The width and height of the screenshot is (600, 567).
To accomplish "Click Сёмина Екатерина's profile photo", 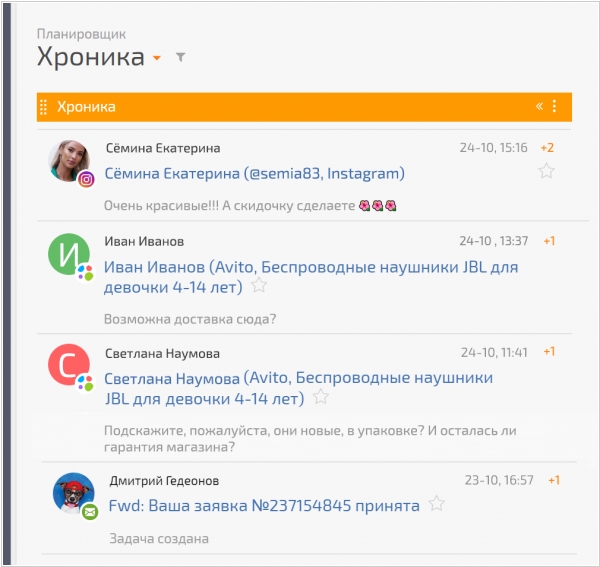I will click(x=69, y=161).
